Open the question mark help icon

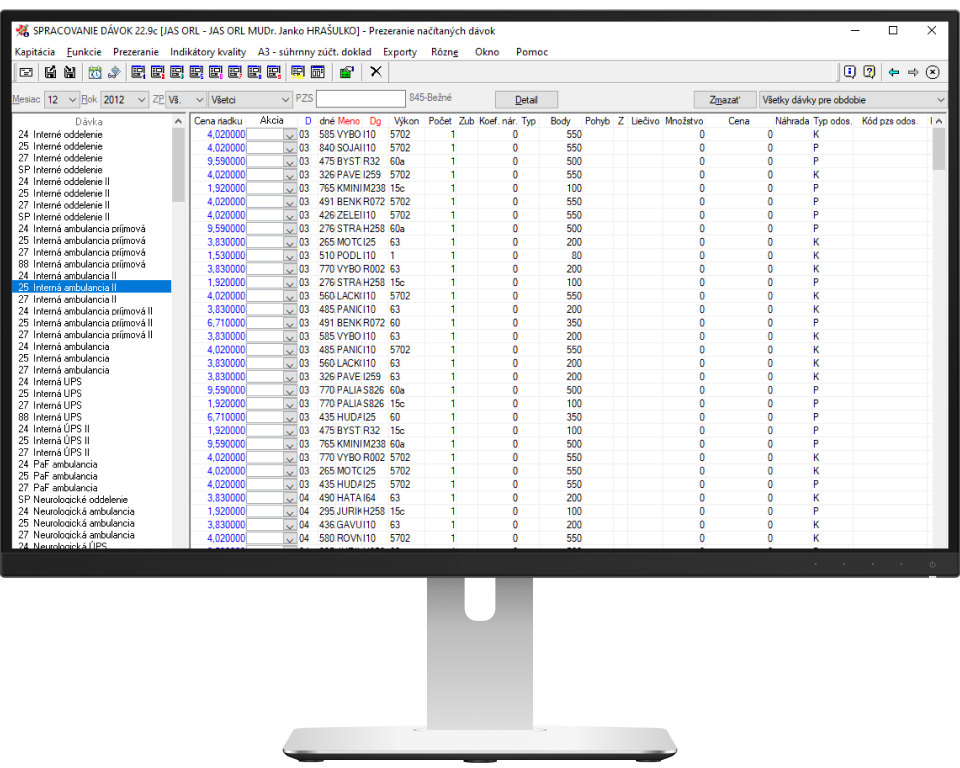(x=869, y=72)
